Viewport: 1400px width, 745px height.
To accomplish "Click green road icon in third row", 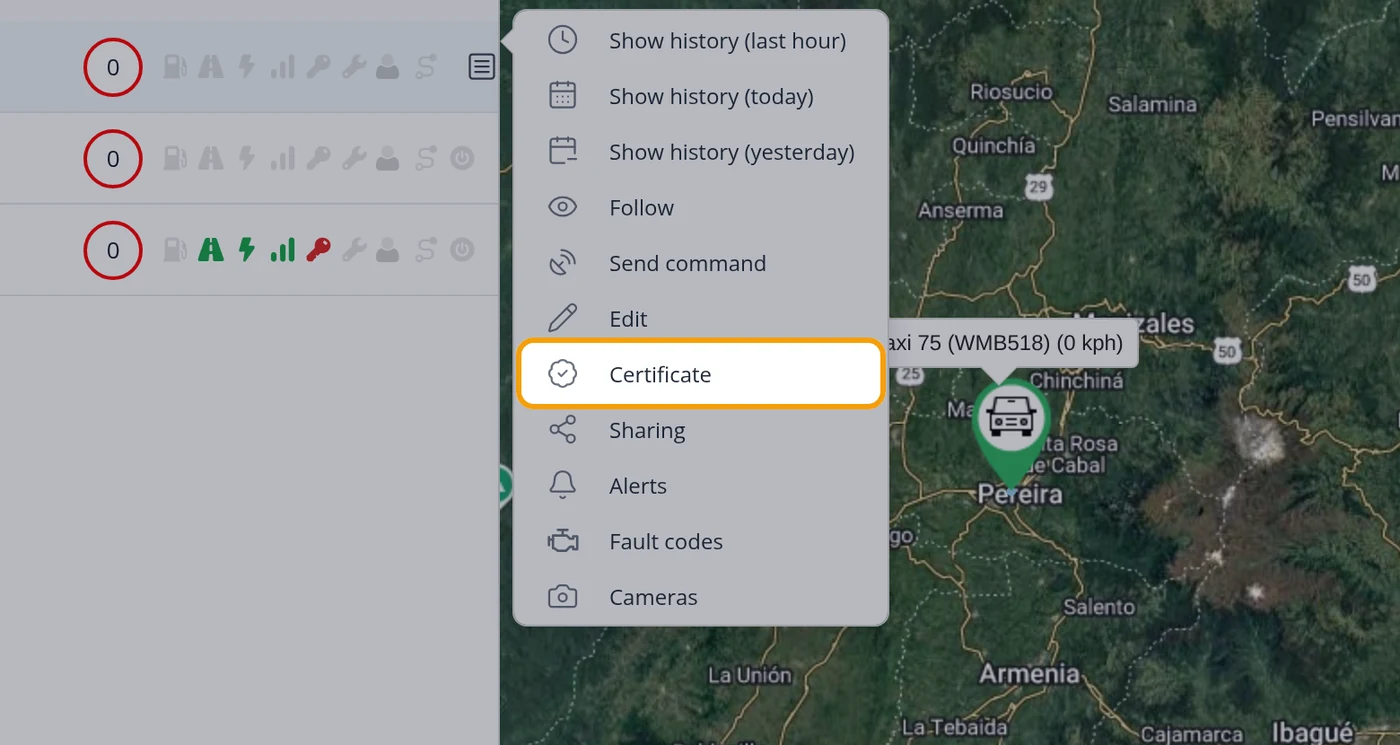I will point(211,250).
